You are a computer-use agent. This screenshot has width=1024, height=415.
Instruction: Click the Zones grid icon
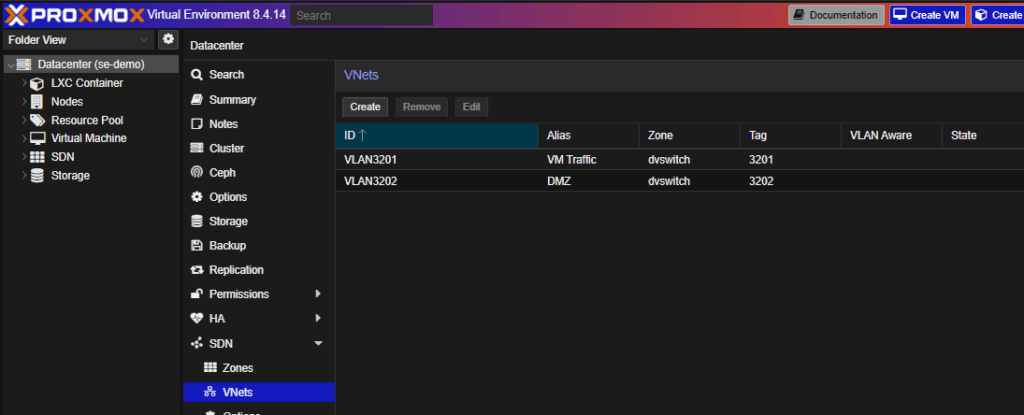pos(210,368)
